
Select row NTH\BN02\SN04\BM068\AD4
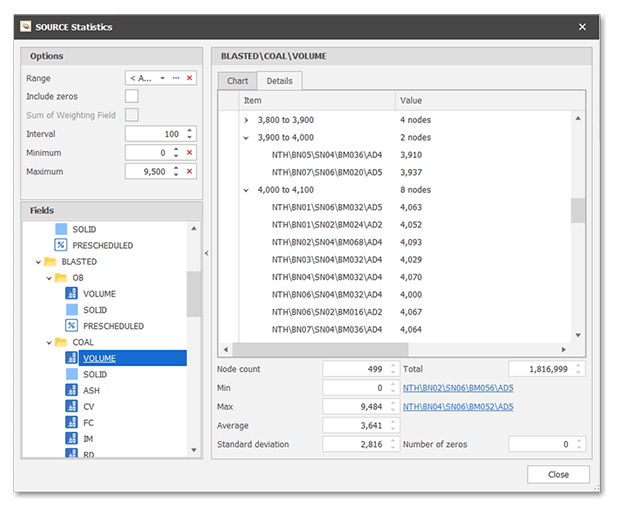[327, 242]
